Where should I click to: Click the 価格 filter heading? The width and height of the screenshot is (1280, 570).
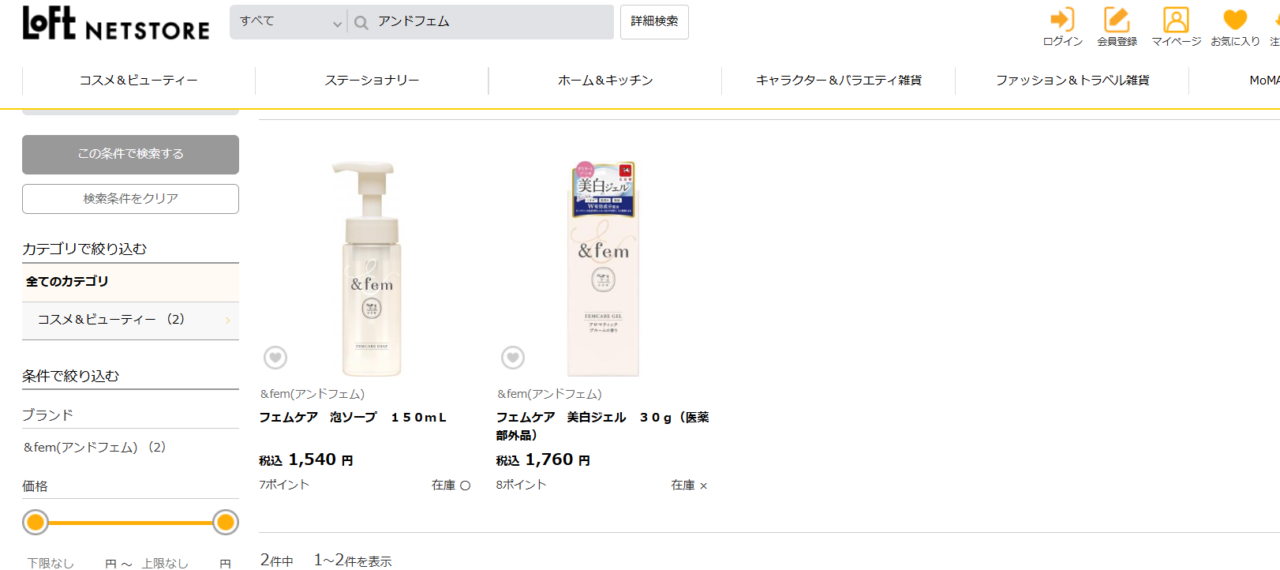tap(35, 486)
